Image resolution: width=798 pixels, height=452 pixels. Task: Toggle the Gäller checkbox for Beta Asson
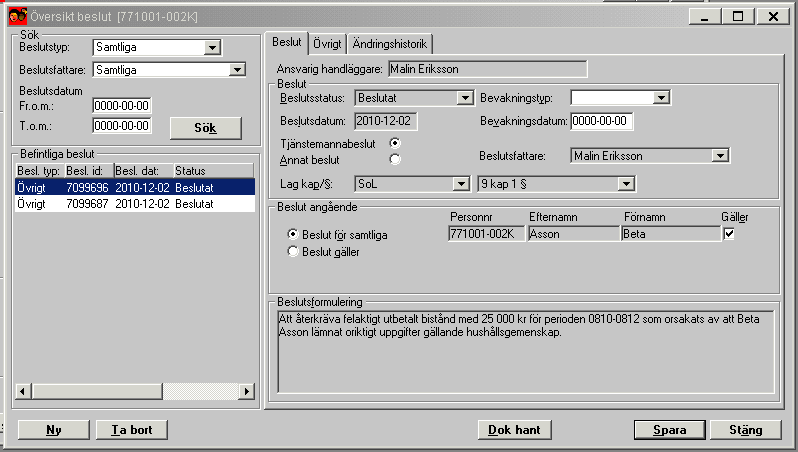pyautogui.click(x=729, y=234)
